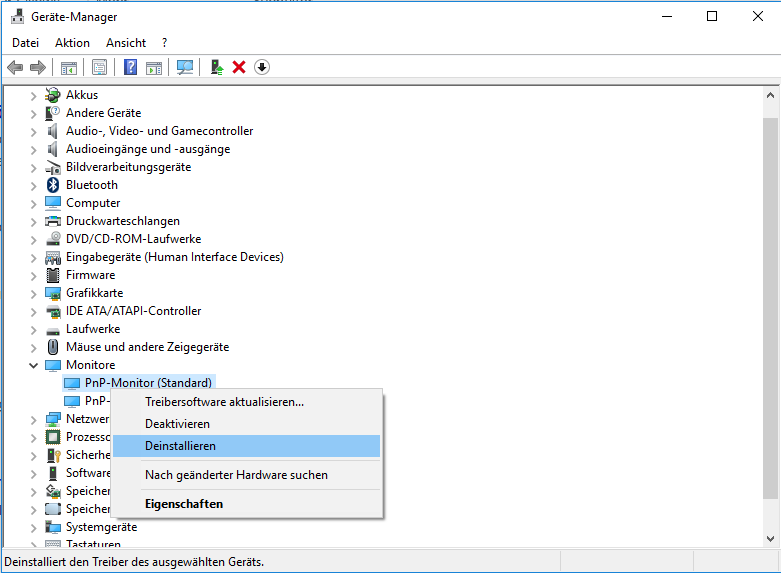781x573 pixels.
Task: Click the Firmware chip icon
Action: click(53, 275)
